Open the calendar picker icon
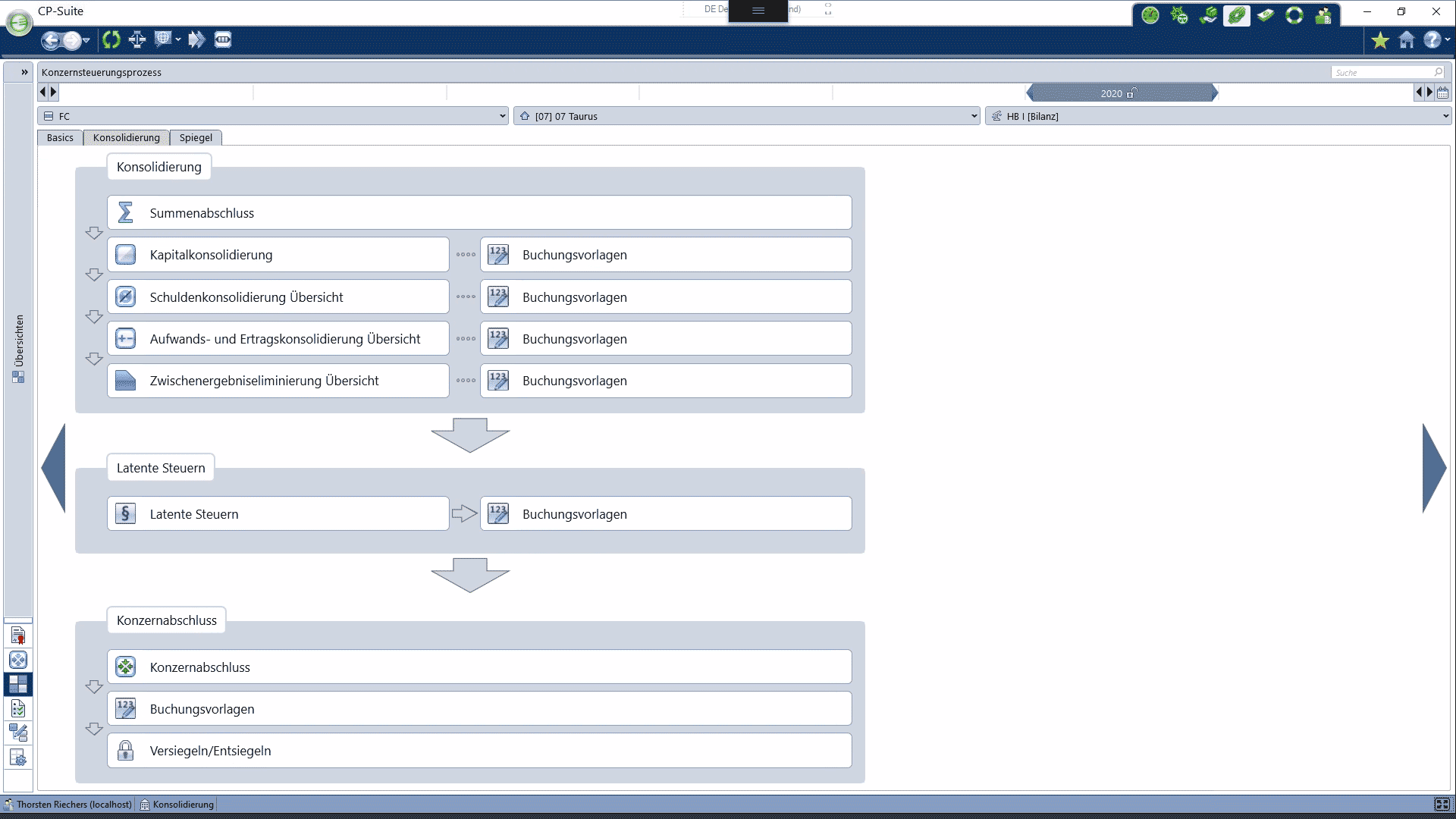The height and width of the screenshot is (819, 1456). [1442, 93]
